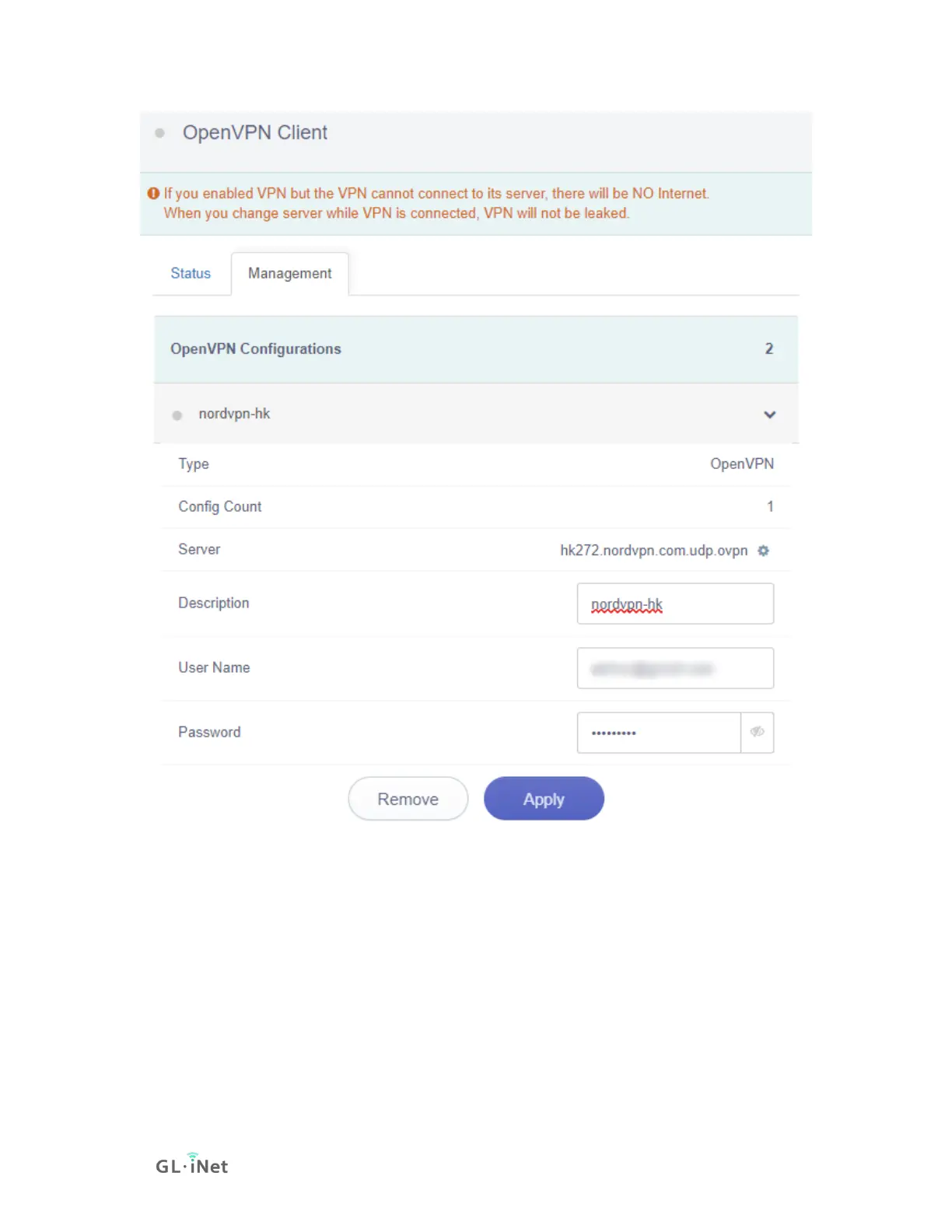Viewport: 952px width, 1232px height.
Task: Select the Management tab
Action: tap(289, 274)
